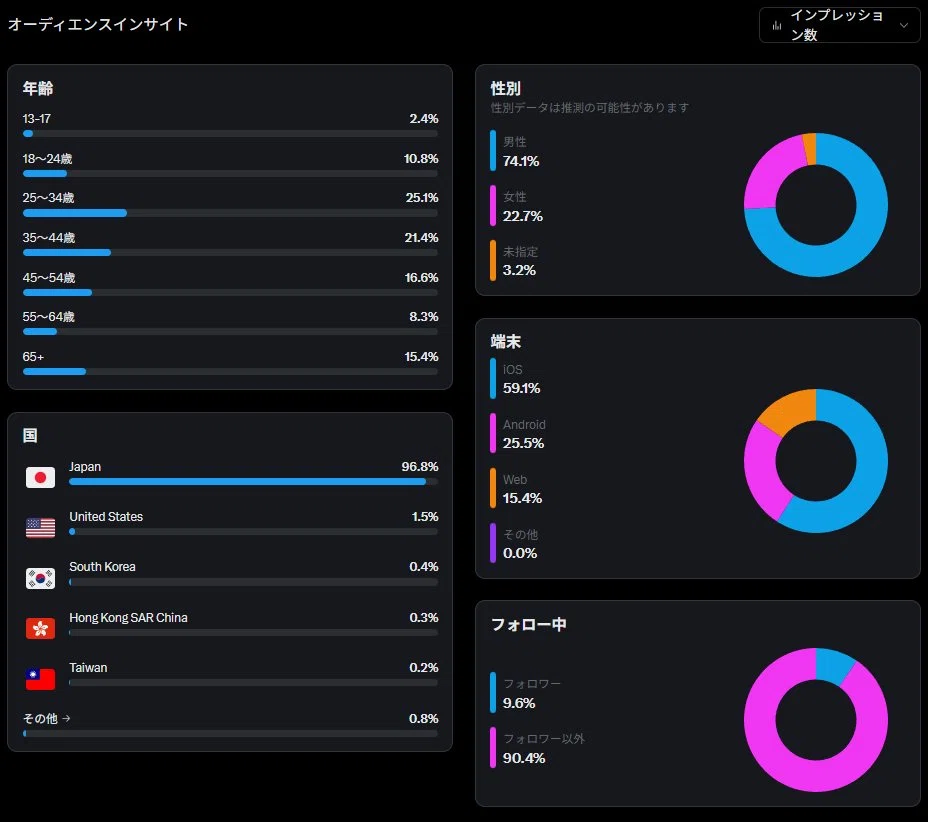Click the 男性 blue legend marker
Viewport: 928px width, 822px height.
coord(493,151)
